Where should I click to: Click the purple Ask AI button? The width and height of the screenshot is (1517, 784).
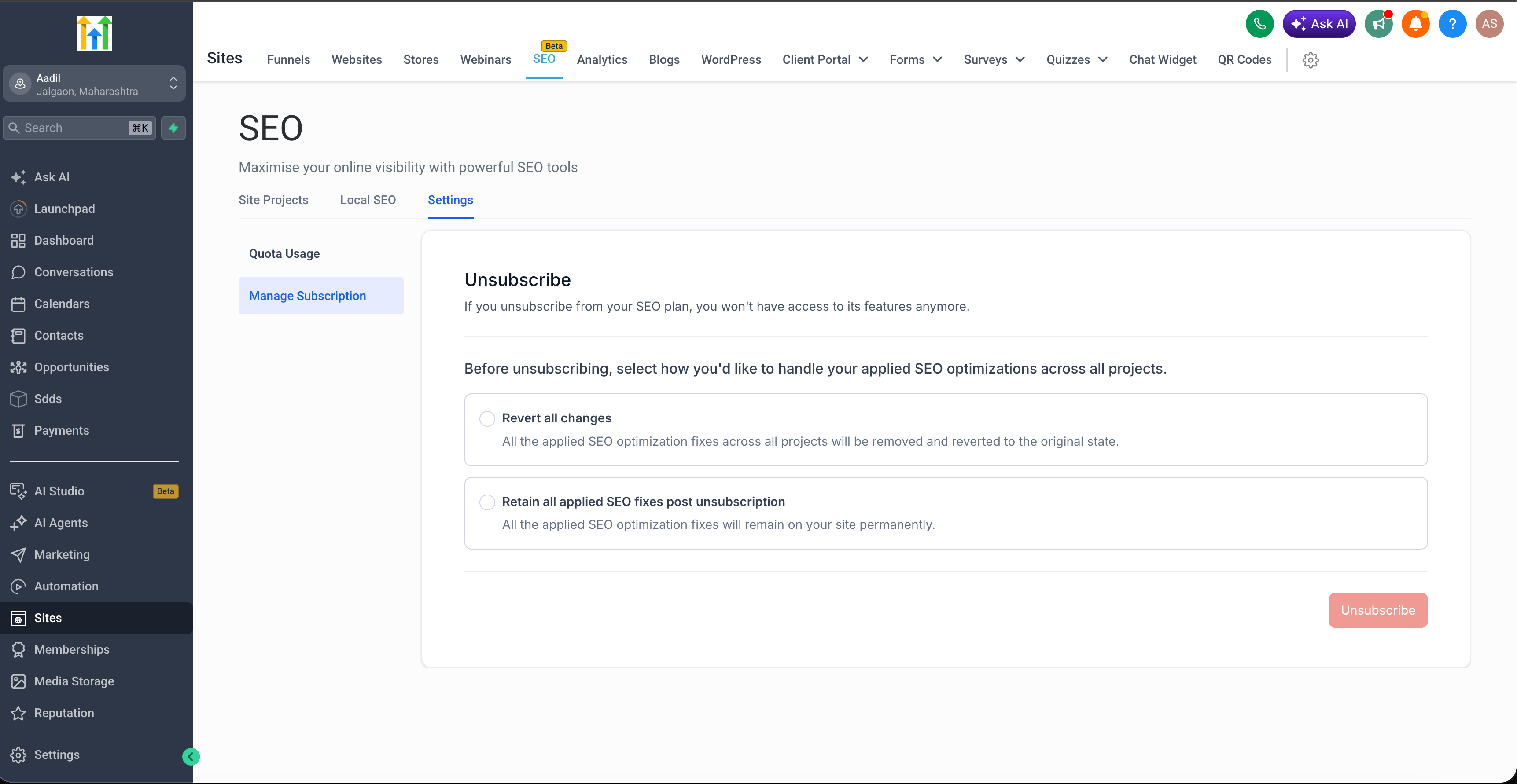1319,24
